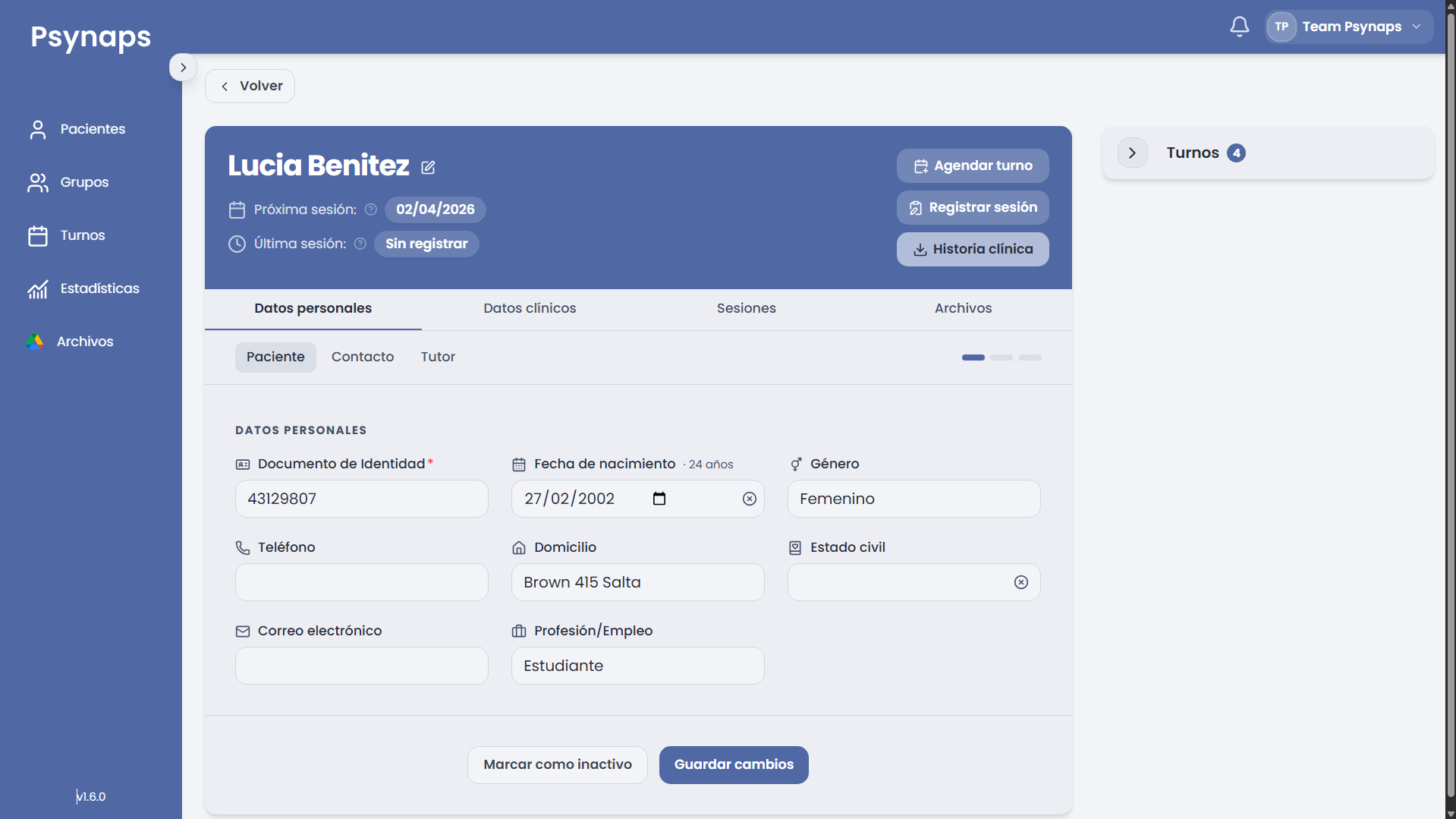This screenshot has height=819, width=1456.
Task: Click the Profesión/Empleo field showing Estudiante
Action: coord(637,666)
